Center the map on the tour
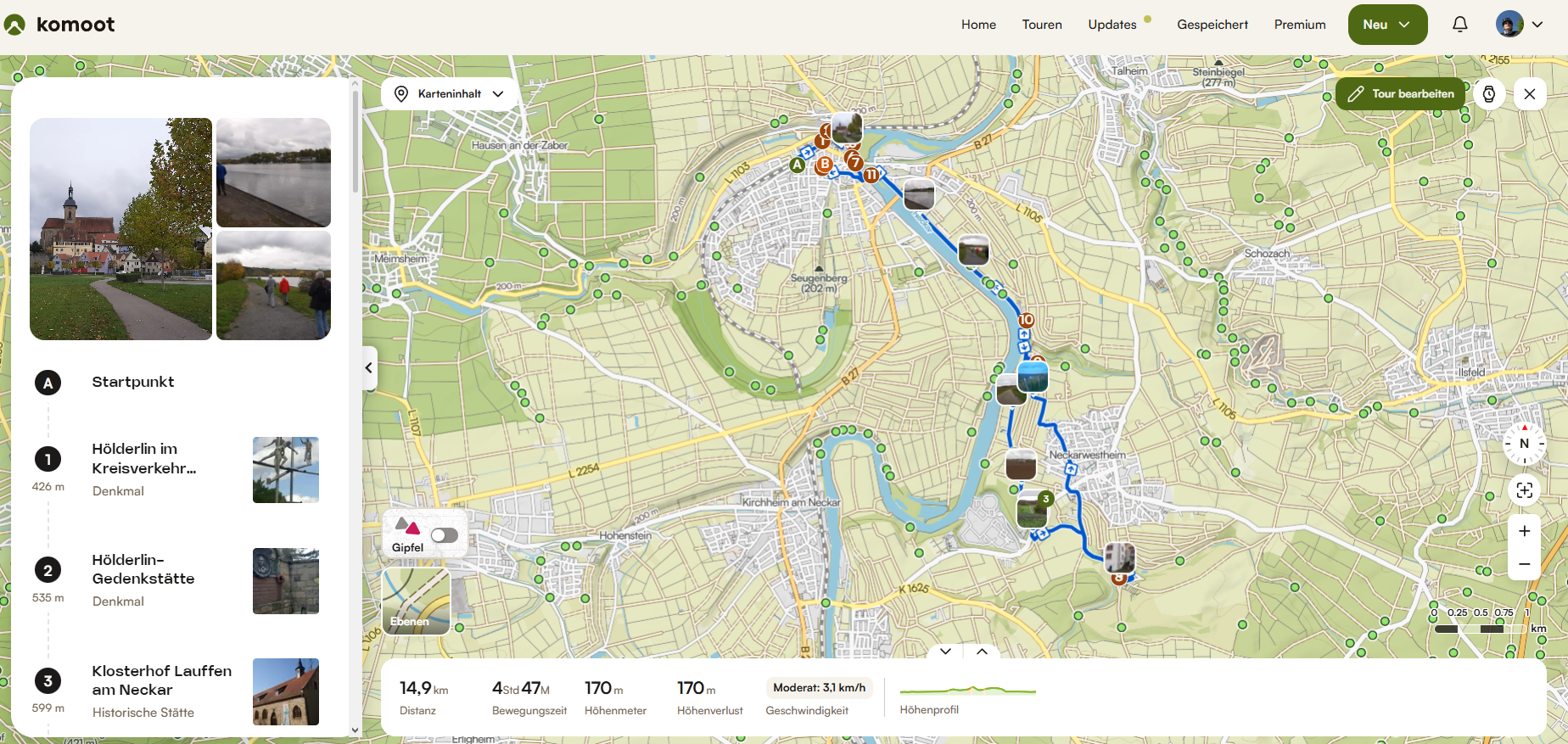 click(x=1524, y=490)
